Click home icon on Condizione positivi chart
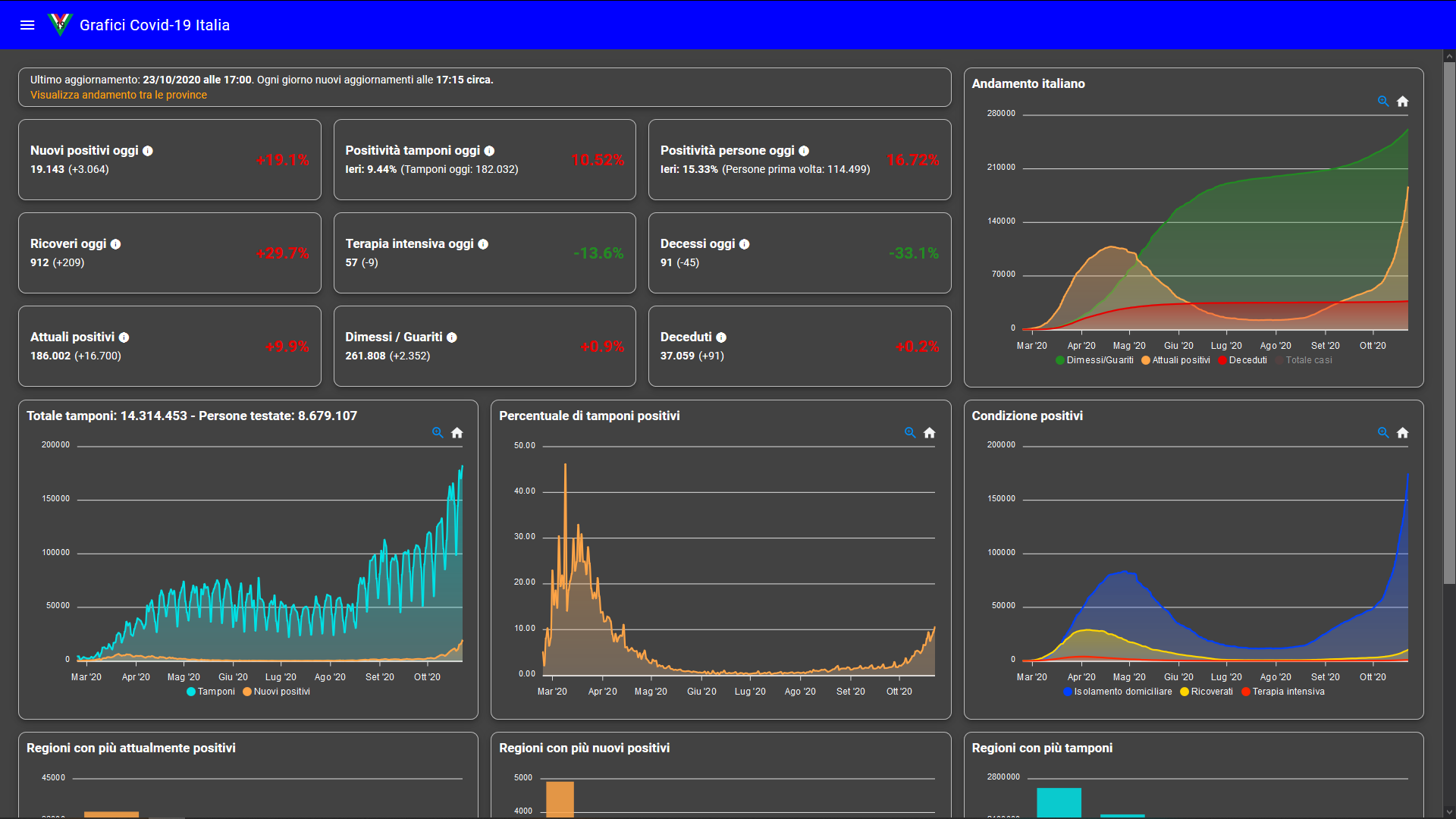The height and width of the screenshot is (819, 1456). pyautogui.click(x=1402, y=433)
